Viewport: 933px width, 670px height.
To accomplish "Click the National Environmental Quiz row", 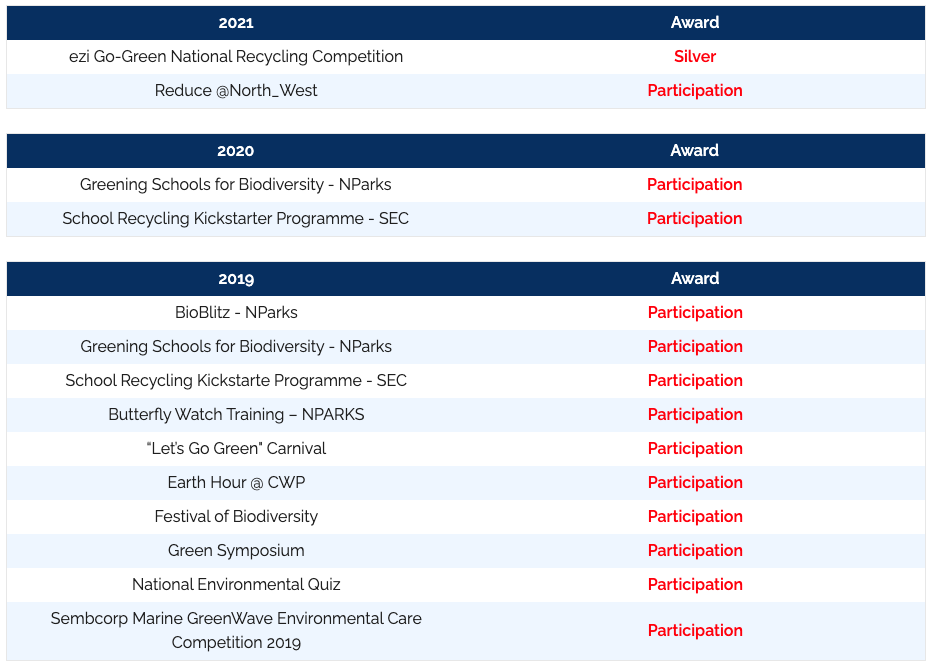I will (236, 585).
